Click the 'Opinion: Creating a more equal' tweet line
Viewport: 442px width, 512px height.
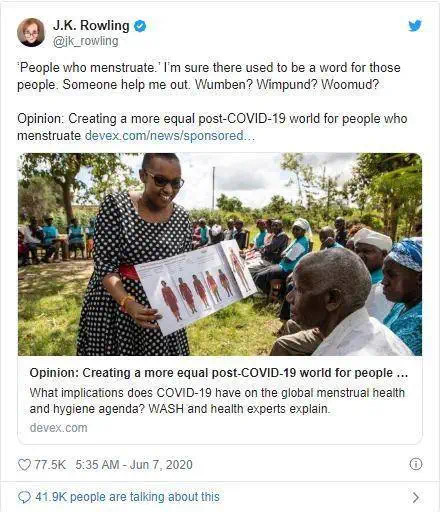(212, 127)
